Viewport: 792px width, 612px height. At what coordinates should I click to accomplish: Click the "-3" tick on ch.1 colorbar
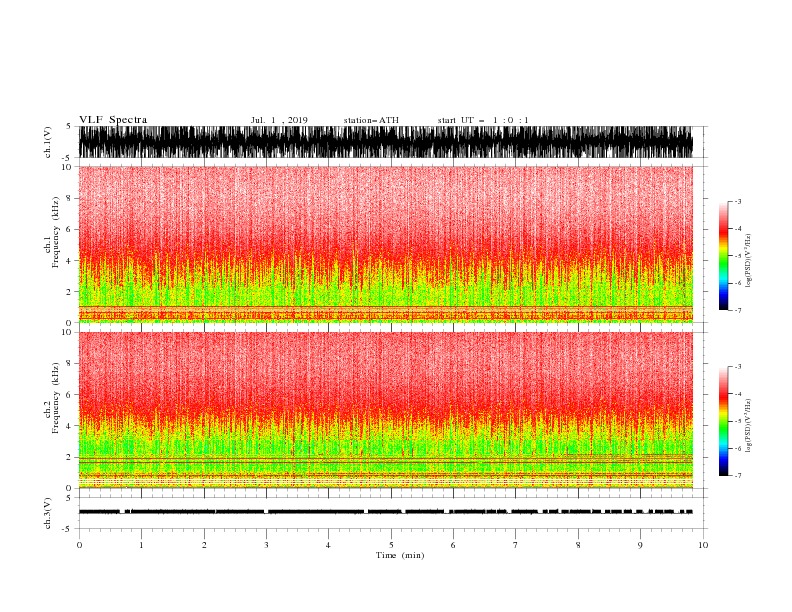pos(737,201)
